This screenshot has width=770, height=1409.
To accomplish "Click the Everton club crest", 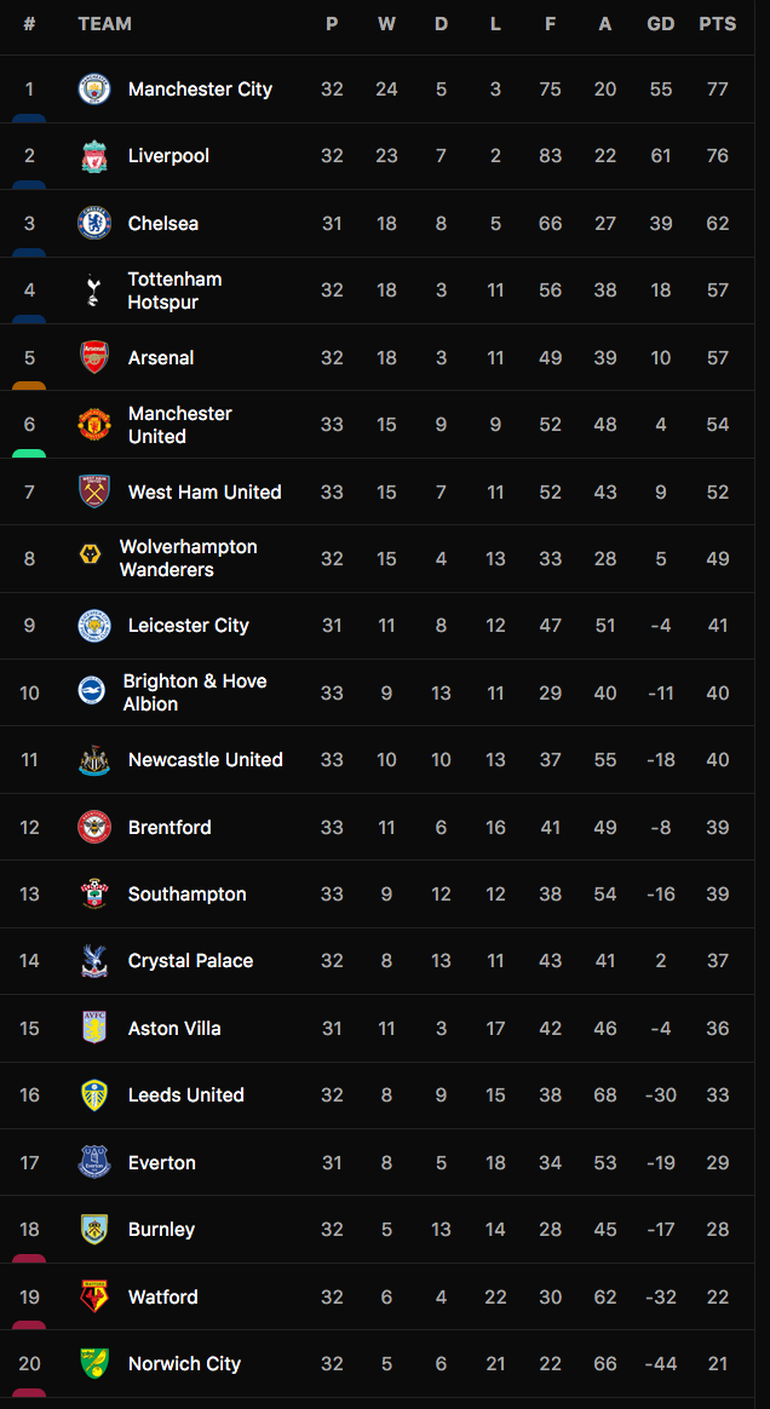I will coord(94,1163).
